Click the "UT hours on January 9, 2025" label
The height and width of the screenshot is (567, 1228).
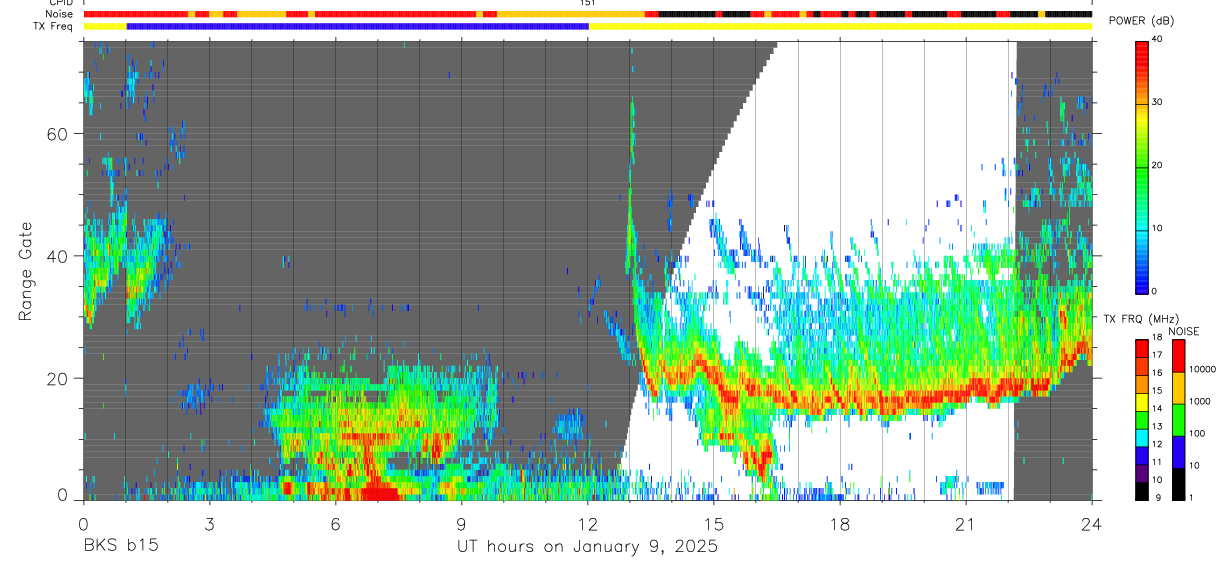point(587,547)
